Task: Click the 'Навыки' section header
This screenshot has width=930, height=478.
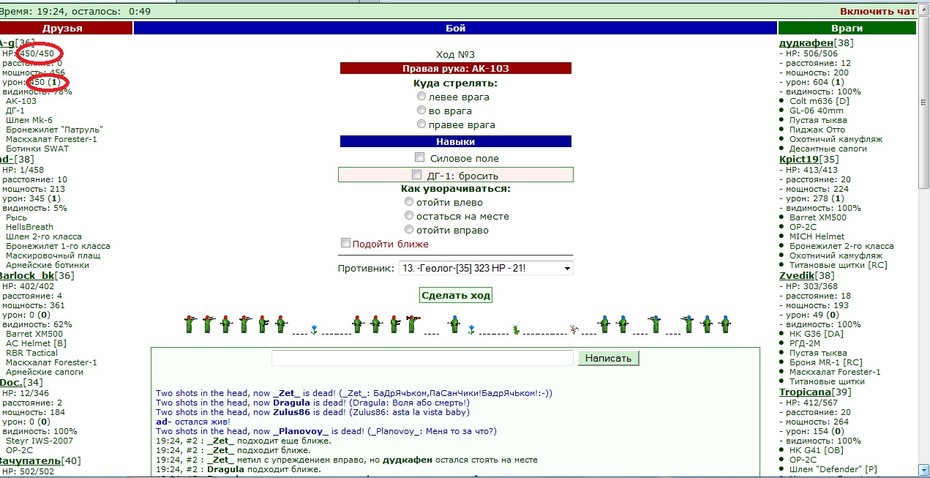Action: [x=456, y=141]
